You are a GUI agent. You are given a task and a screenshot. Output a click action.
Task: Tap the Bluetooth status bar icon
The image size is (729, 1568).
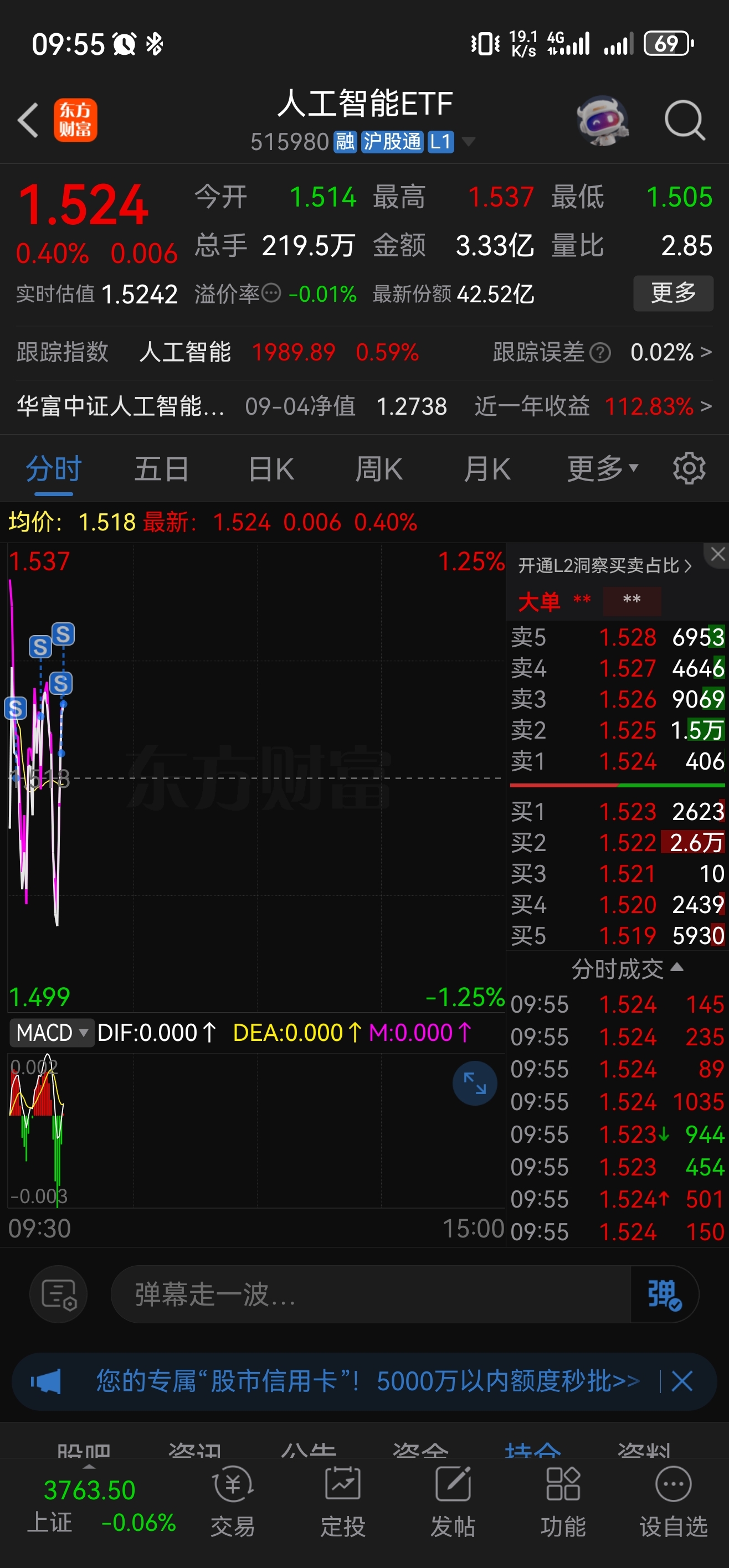click(155, 44)
